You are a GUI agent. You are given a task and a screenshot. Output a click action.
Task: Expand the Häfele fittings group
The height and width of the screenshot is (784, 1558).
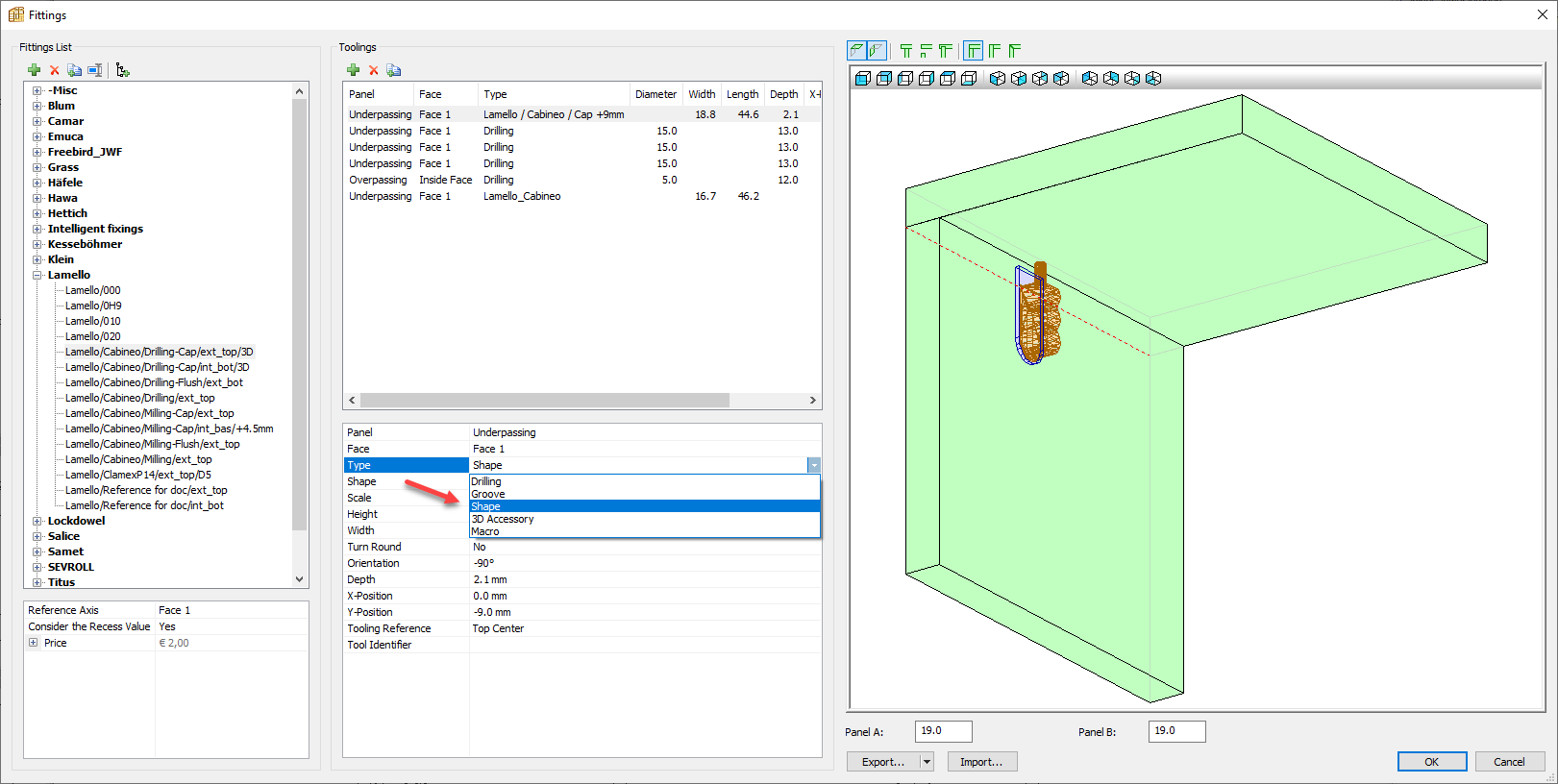click(x=37, y=183)
